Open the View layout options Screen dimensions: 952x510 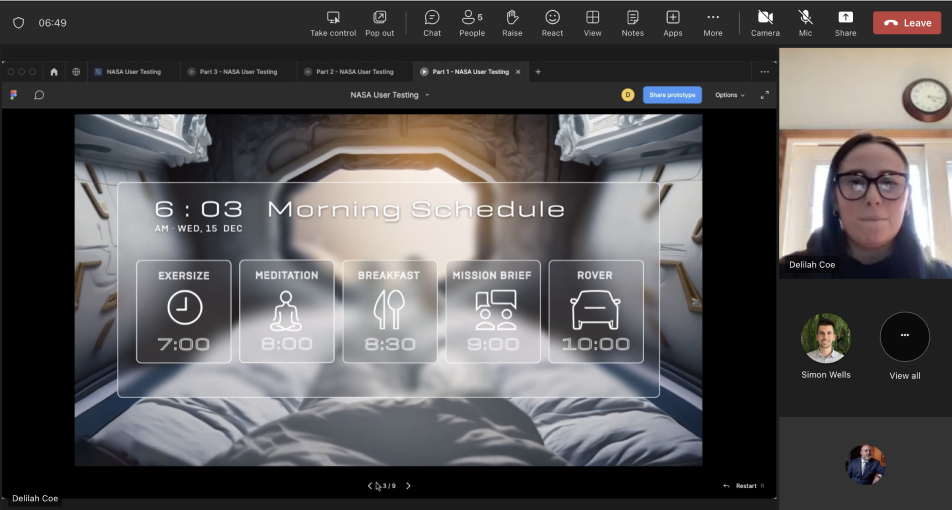pos(592,24)
